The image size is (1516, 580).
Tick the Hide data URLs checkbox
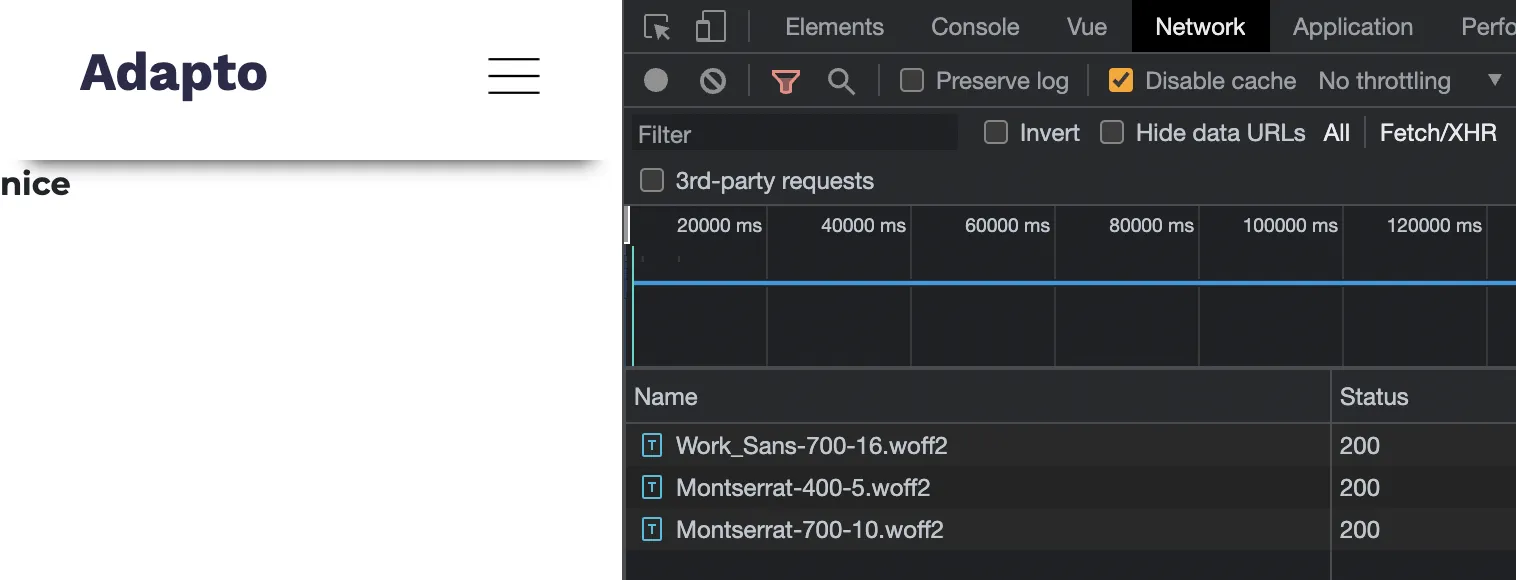pyautogui.click(x=1112, y=133)
